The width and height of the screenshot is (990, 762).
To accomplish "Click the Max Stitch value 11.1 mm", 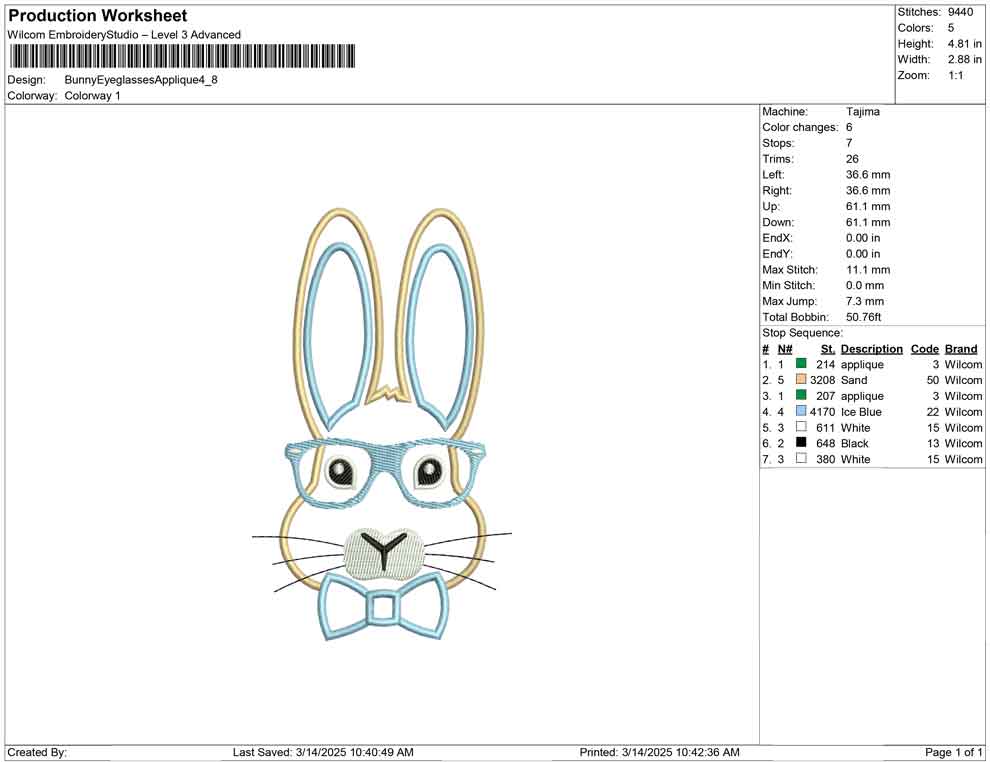I will tap(868, 270).
